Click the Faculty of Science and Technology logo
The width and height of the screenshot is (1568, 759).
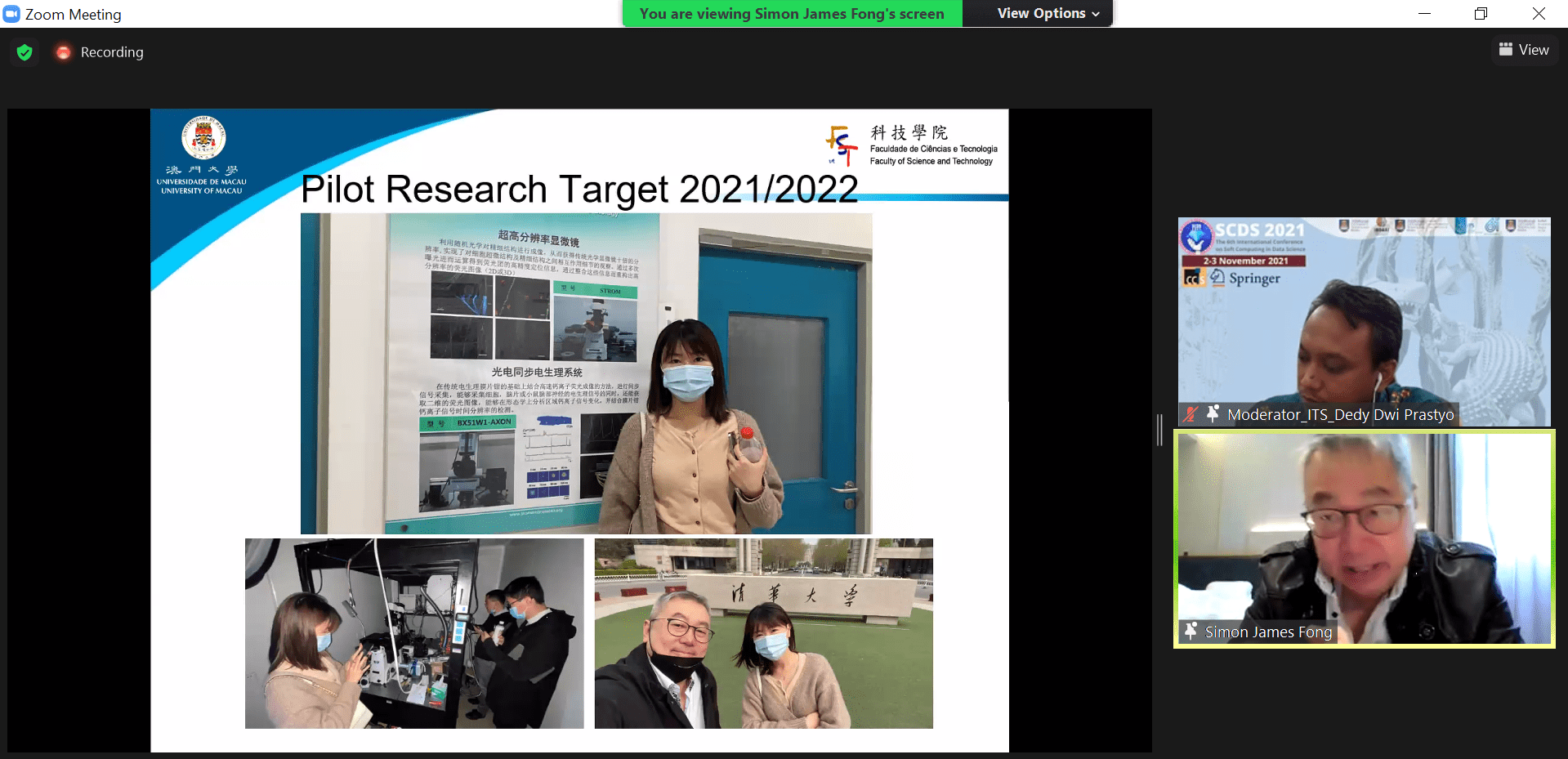pyautogui.click(x=841, y=145)
